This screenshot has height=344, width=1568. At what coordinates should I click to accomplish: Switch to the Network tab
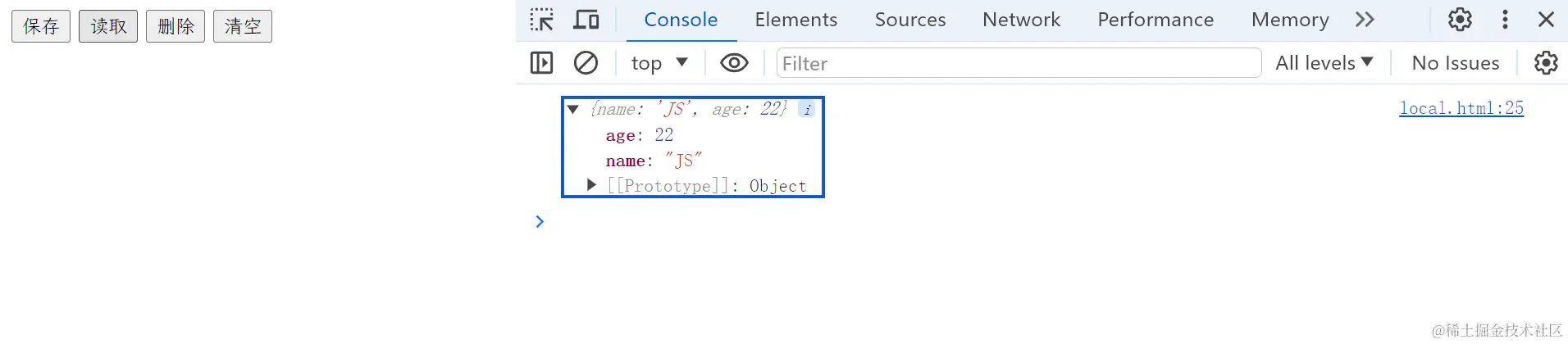1021,20
